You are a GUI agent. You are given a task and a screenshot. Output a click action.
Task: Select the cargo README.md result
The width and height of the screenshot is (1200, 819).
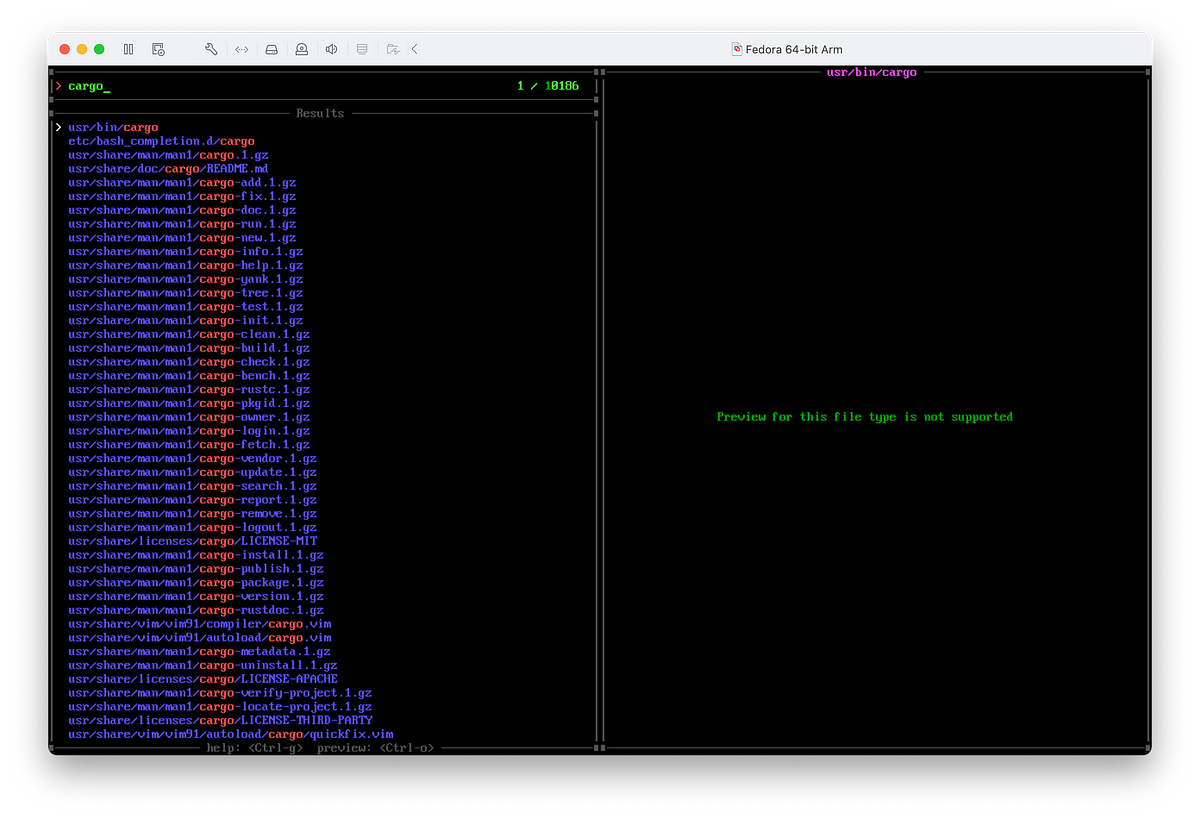(168, 169)
